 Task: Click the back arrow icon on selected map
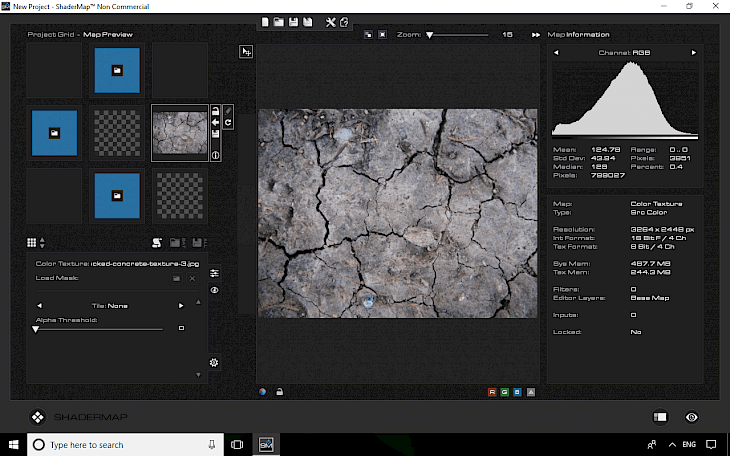[215, 123]
